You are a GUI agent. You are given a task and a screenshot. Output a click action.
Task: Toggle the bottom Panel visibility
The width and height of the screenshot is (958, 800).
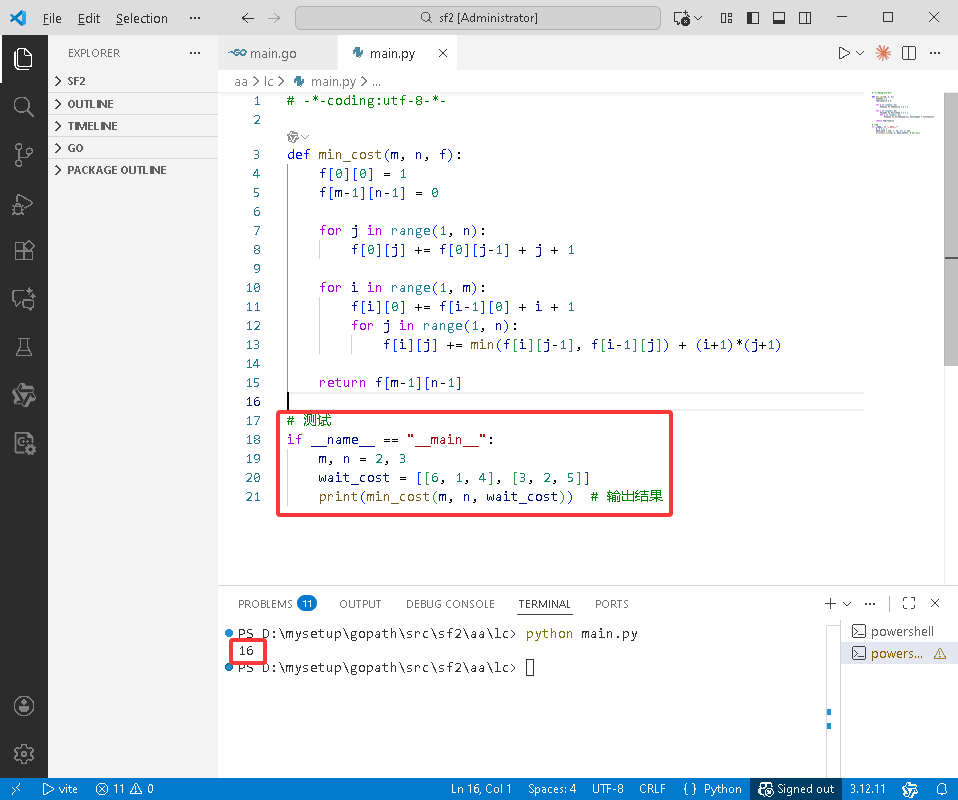pos(779,18)
